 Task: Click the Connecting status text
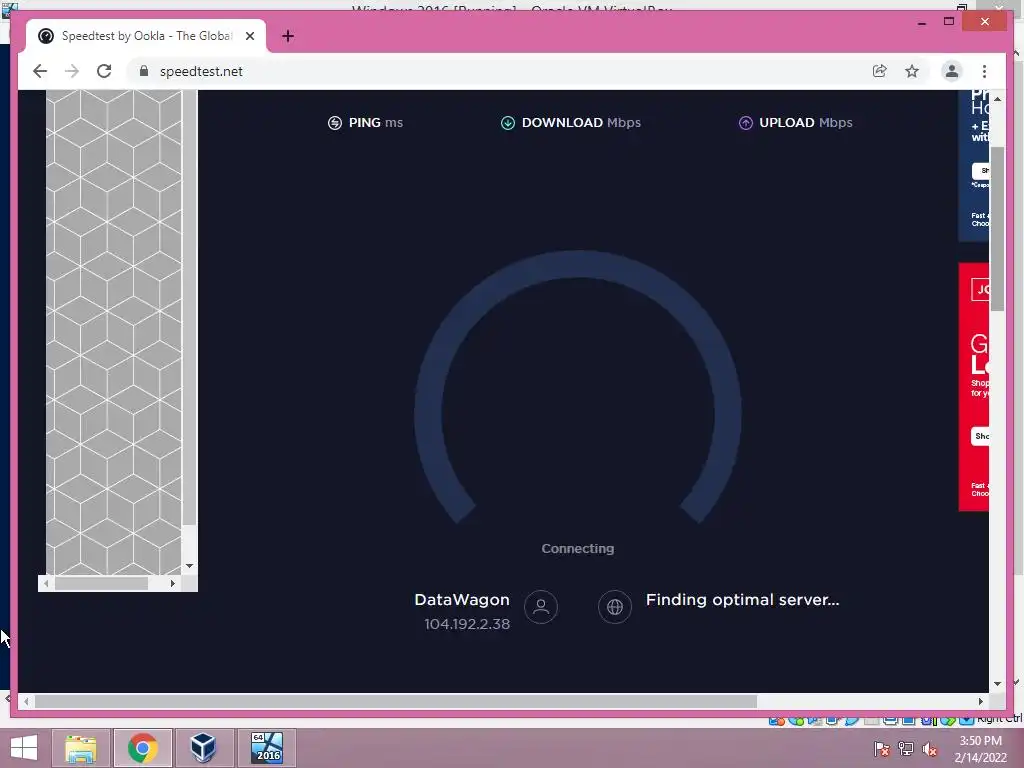click(578, 549)
